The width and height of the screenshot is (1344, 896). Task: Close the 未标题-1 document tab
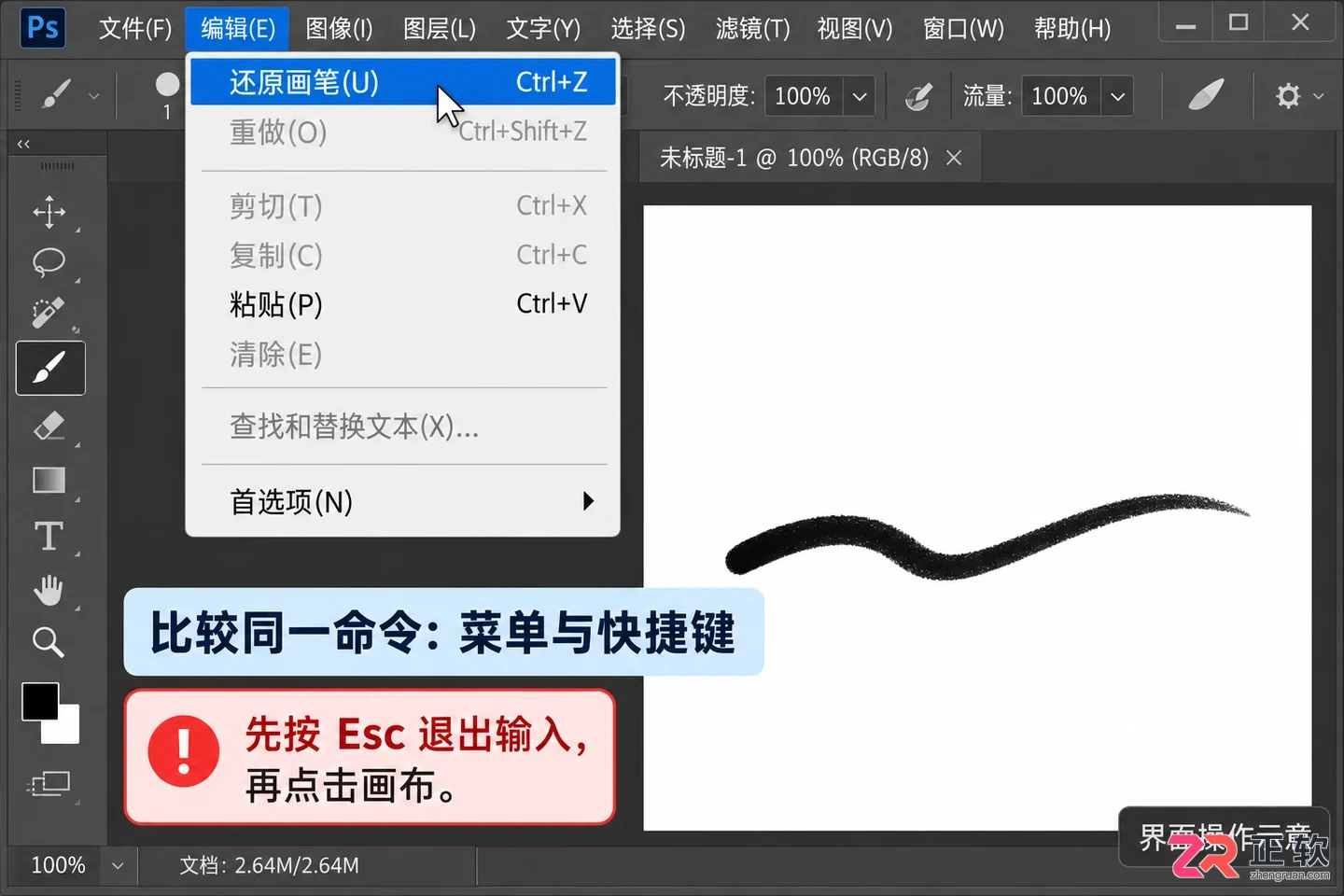click(954, 158)
